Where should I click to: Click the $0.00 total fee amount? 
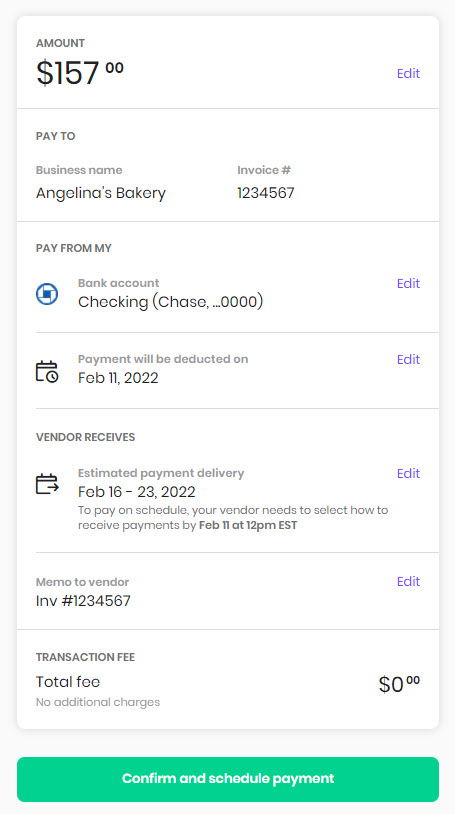click(x=399, y=684)
